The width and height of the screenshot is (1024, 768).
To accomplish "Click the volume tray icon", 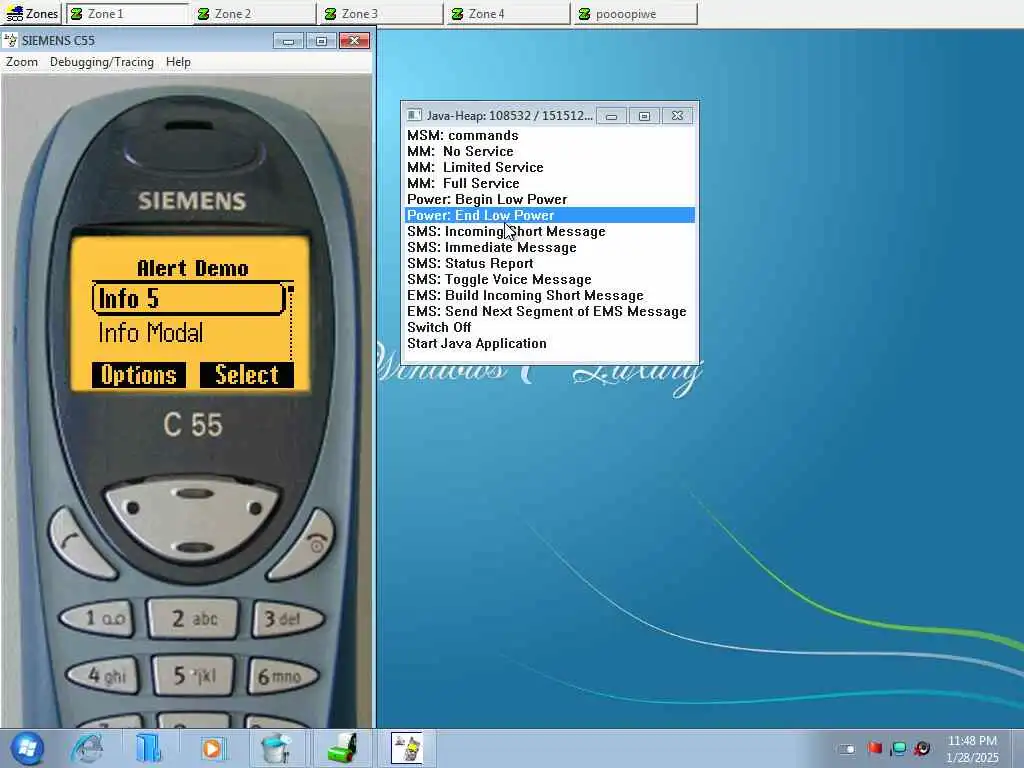I will (x=922, y=748).
